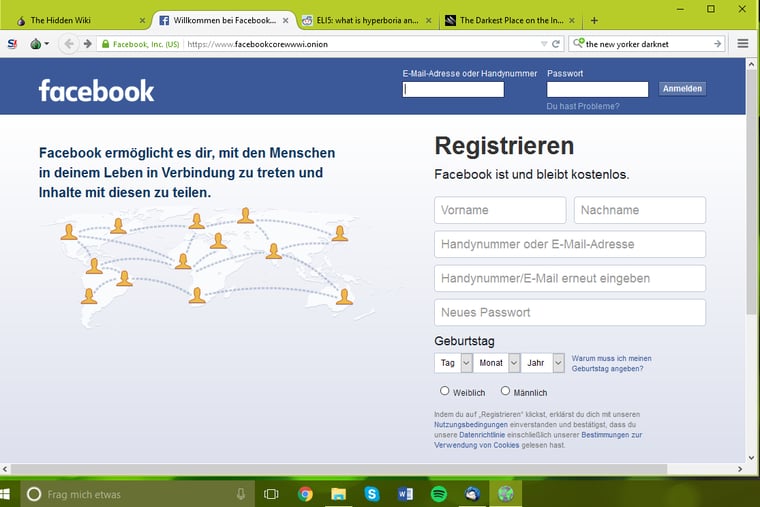This screenshot has height=507, width=760.
Task: Open Spotify from the taskbar
Action: click(x=438, y=493)
